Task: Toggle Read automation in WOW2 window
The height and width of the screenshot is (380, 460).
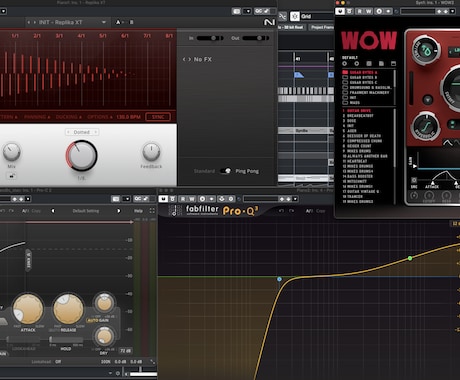Action: (359, 11)
